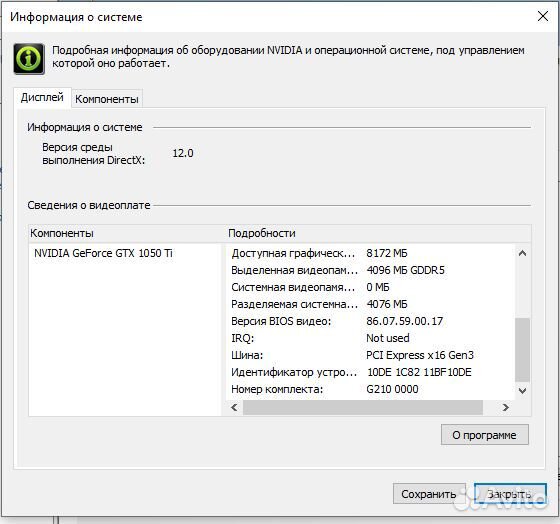The height and width of the screenshot is (524, 560).
Task: Click the 0 МБ value
Action: (378, 287)
